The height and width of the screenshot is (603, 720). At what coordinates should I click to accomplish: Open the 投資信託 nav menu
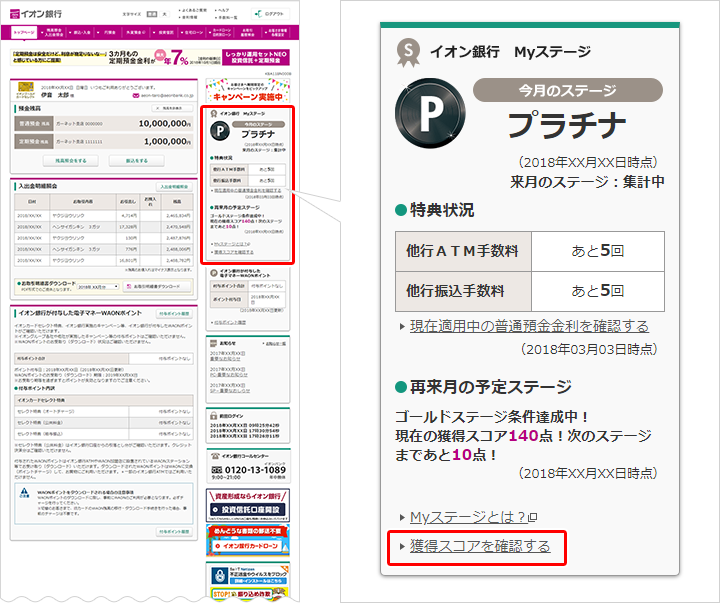(x=165, y=32)
